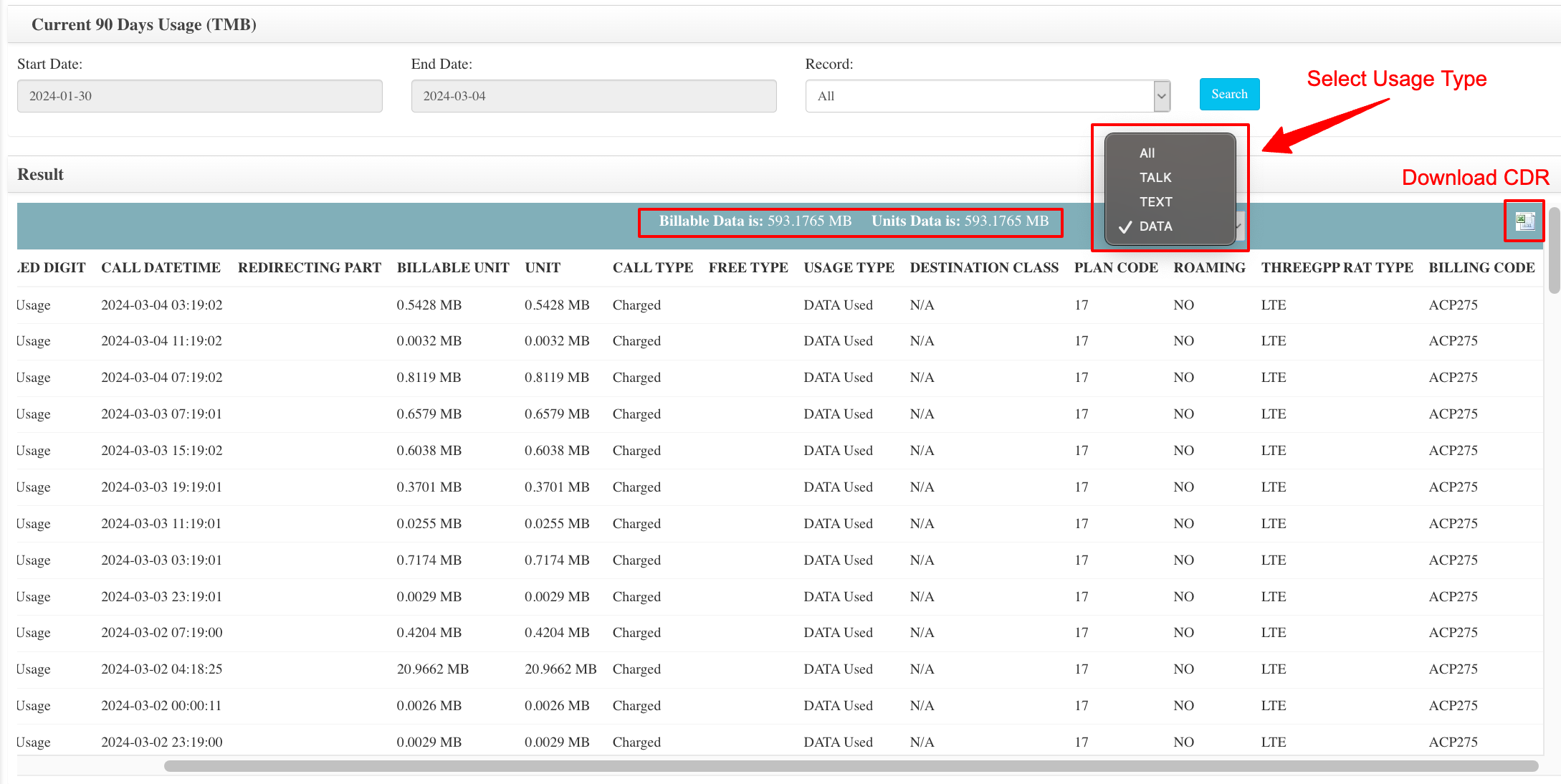Viewport: 1561px width, 784px height.
Task: Click the Result section heading
Action: click(40, 174)
